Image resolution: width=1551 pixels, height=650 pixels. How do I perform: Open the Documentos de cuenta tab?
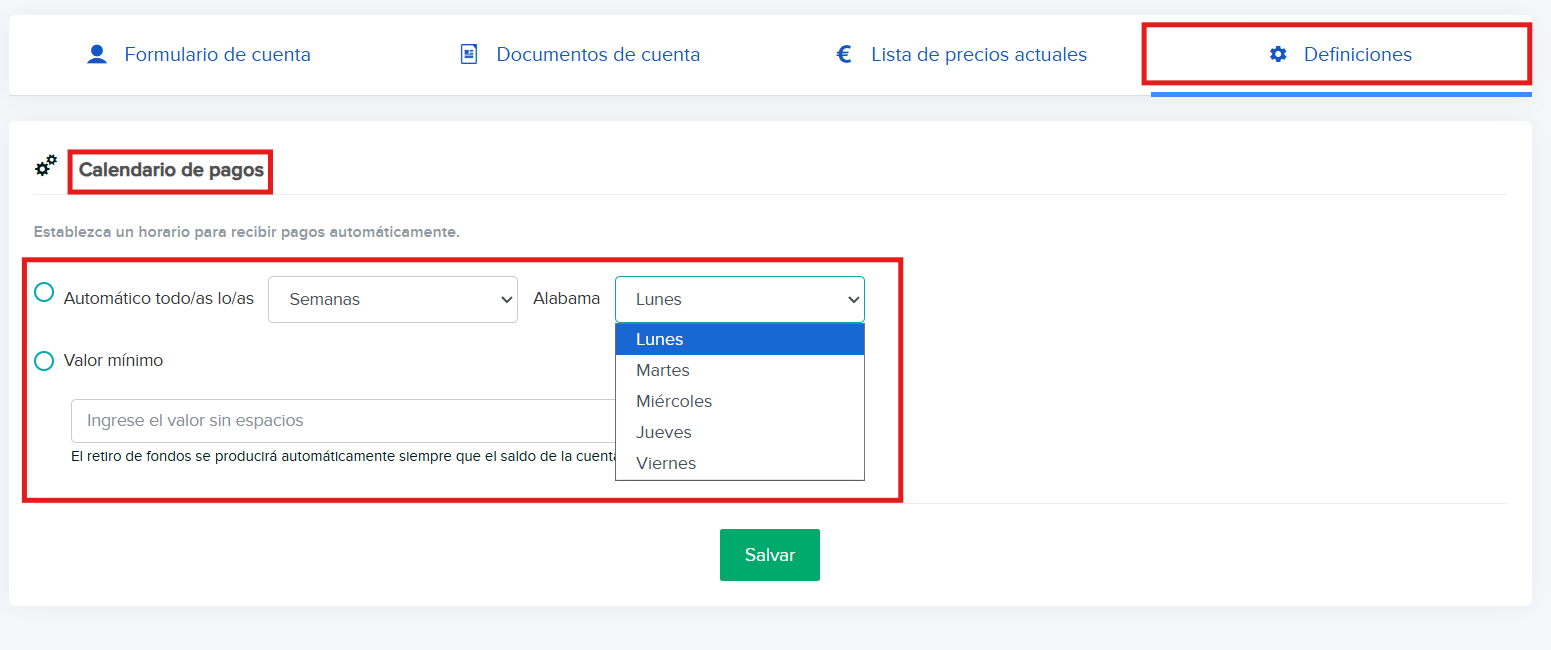click(x=598, y=54)
